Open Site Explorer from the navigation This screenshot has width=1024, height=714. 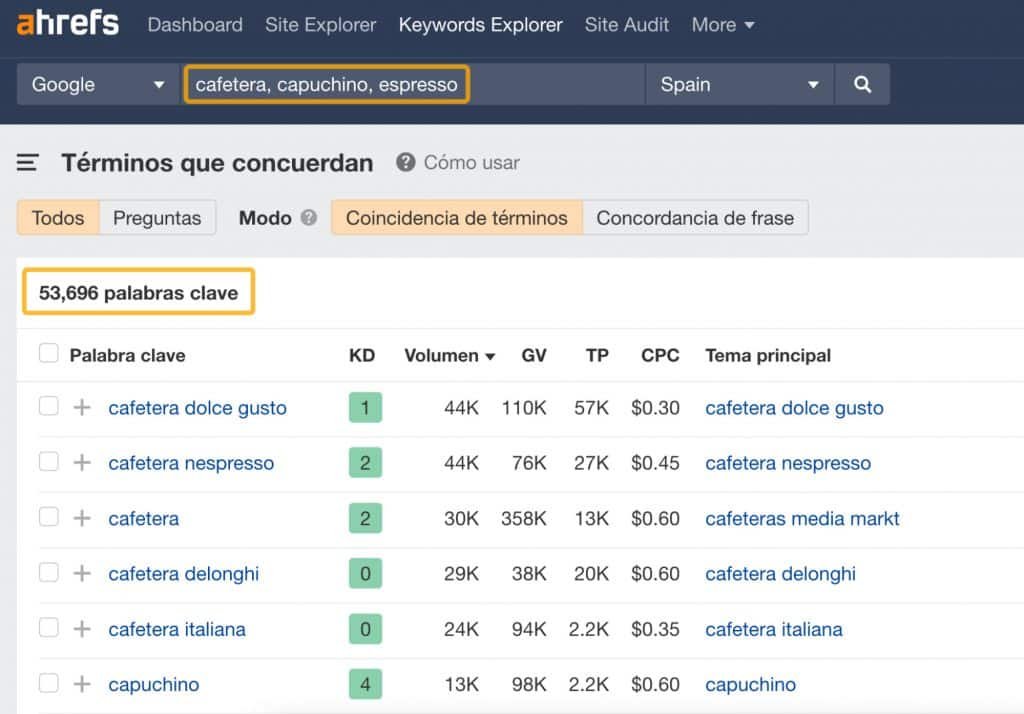(321, 25)
